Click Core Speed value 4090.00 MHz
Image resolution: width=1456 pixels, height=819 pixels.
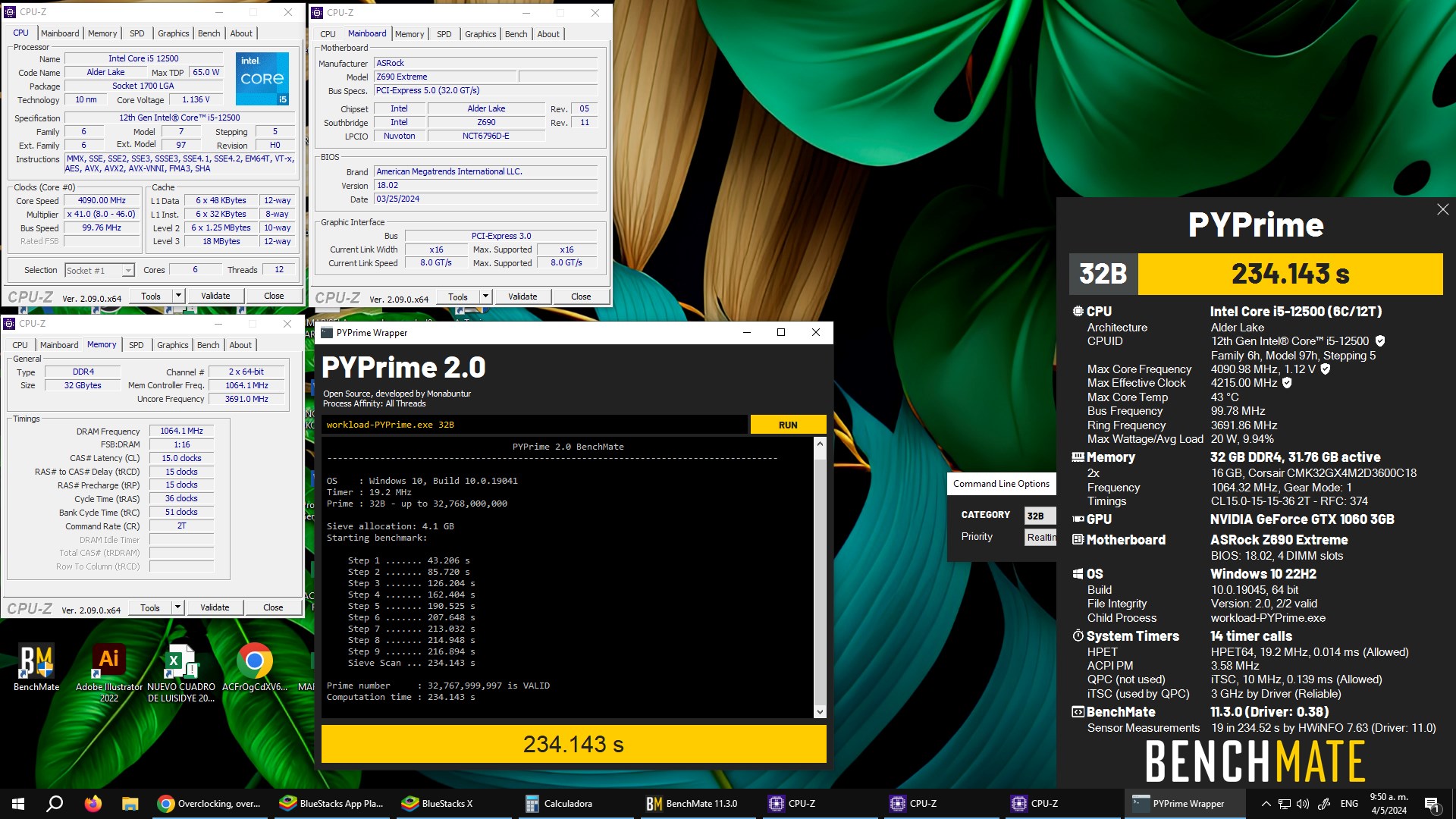pos(102,201)
